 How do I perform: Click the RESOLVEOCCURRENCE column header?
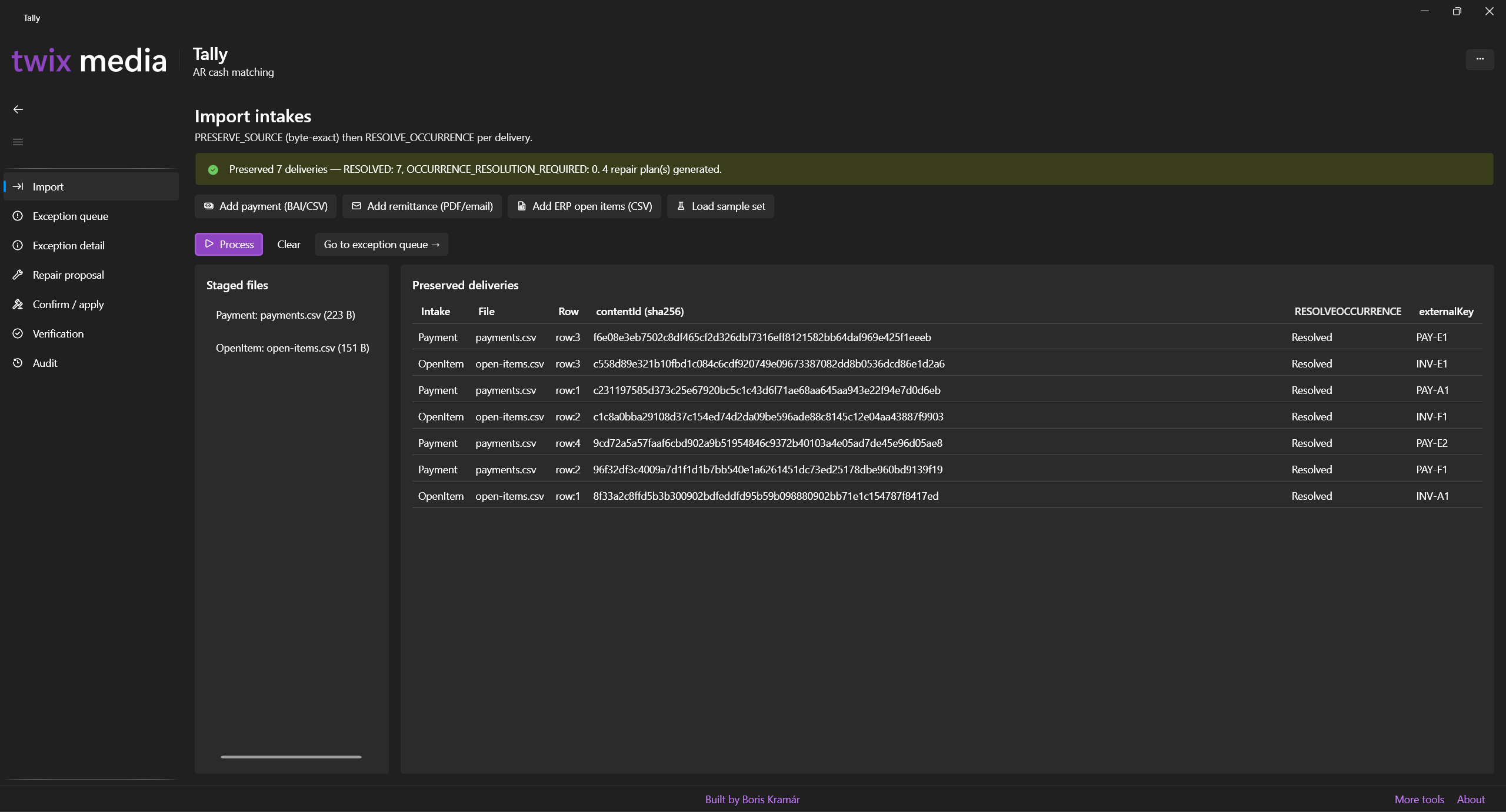(x=1348, y=312)
